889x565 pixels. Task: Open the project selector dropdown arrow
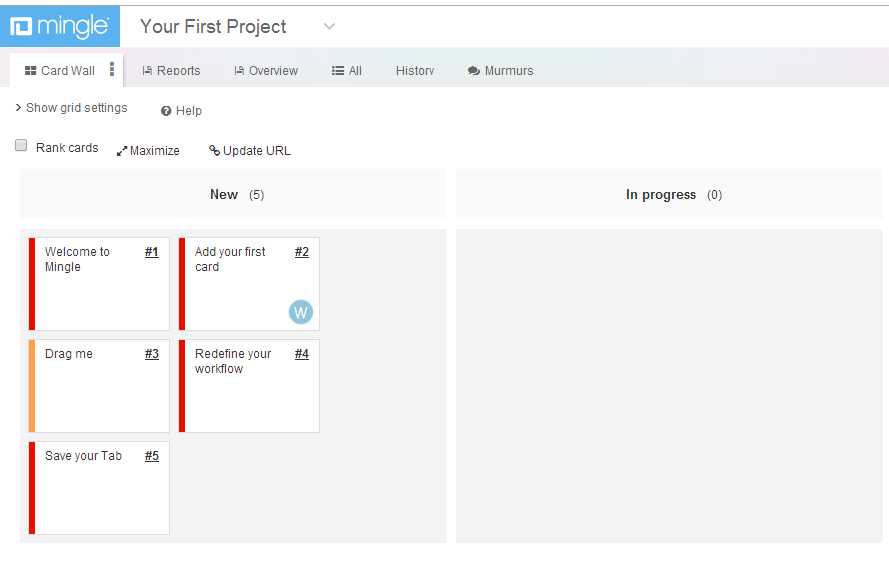330,27
